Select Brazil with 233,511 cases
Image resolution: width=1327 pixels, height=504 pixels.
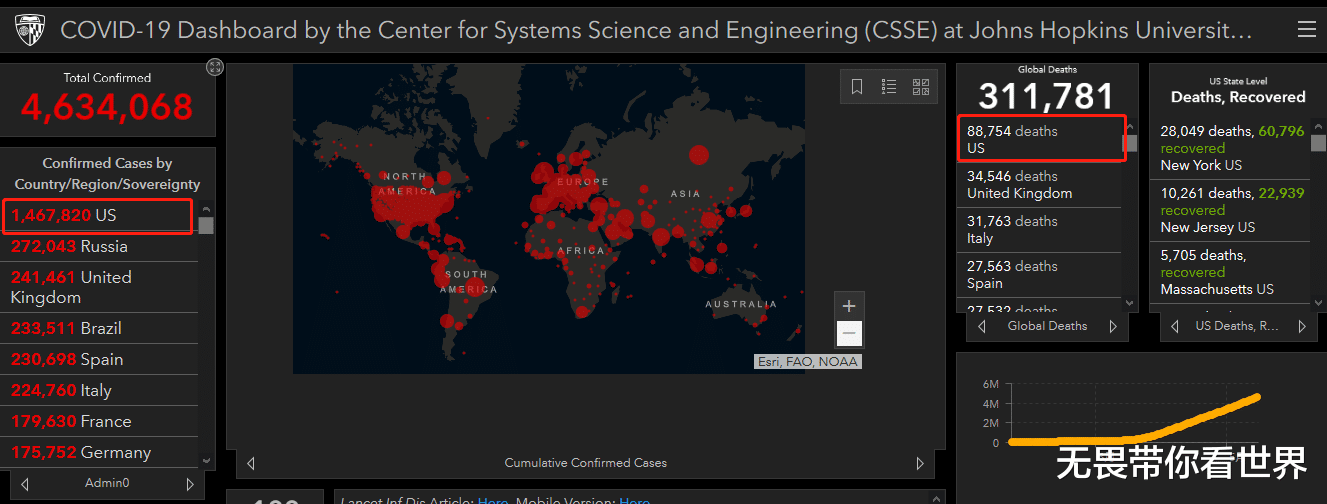[x=100, y=328]
